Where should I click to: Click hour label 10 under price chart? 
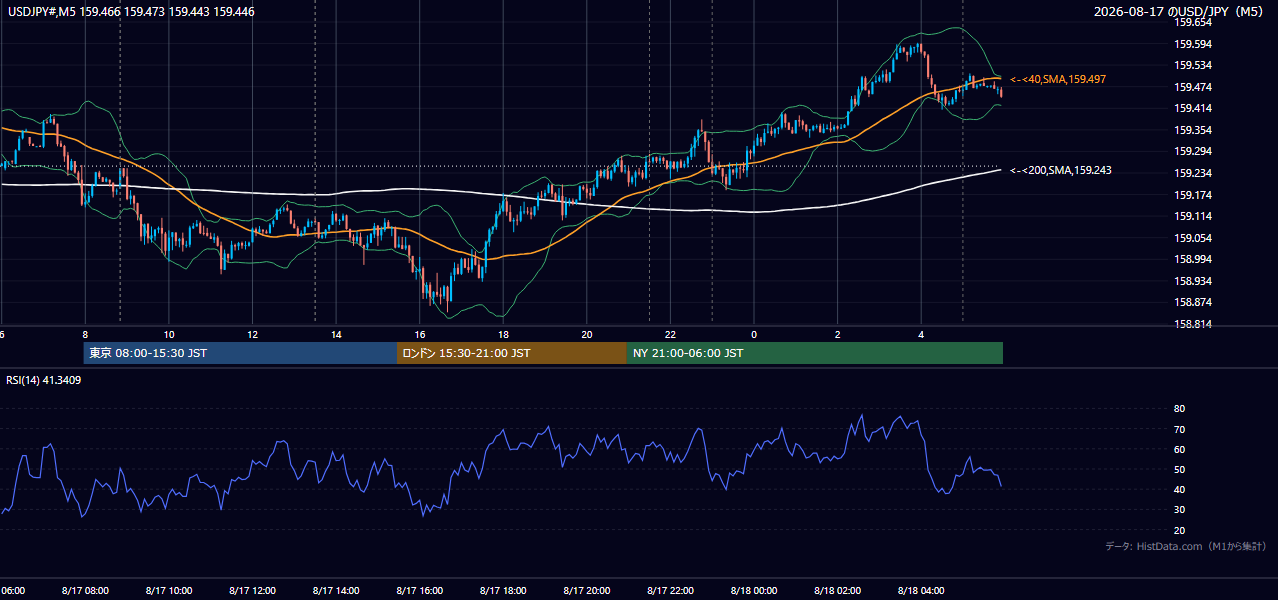click(169, 334)
